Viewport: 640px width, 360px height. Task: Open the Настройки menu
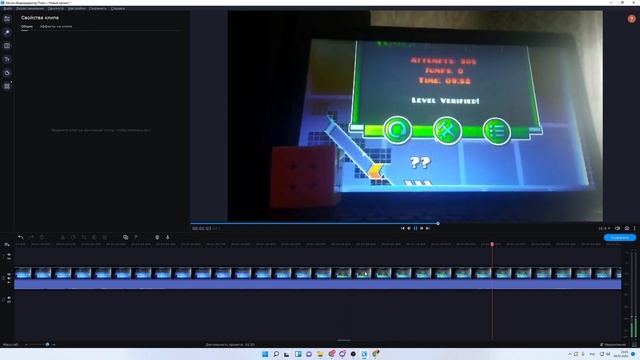point(77,8)
